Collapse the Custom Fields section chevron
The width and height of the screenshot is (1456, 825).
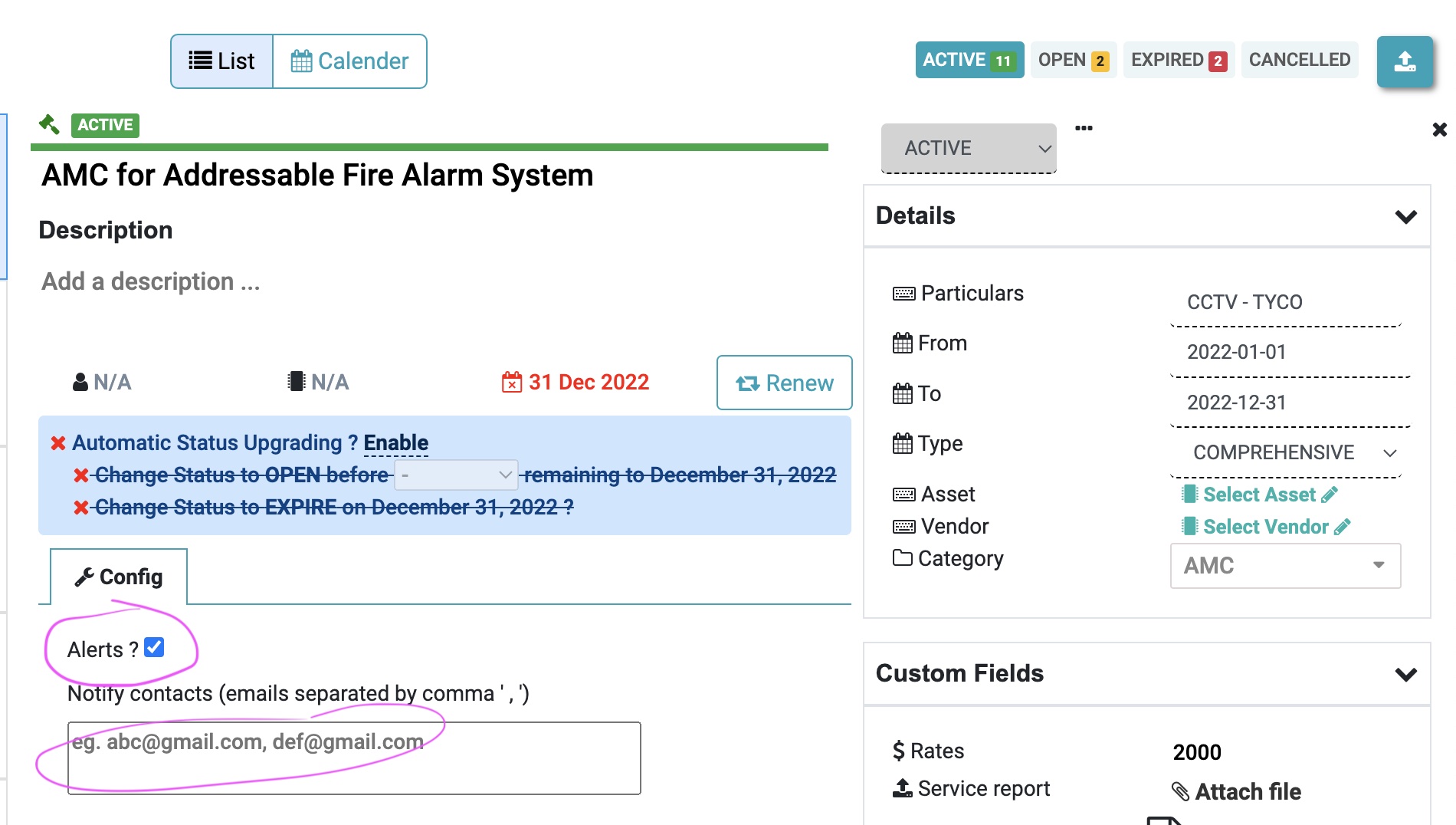tap(1405, 674)
